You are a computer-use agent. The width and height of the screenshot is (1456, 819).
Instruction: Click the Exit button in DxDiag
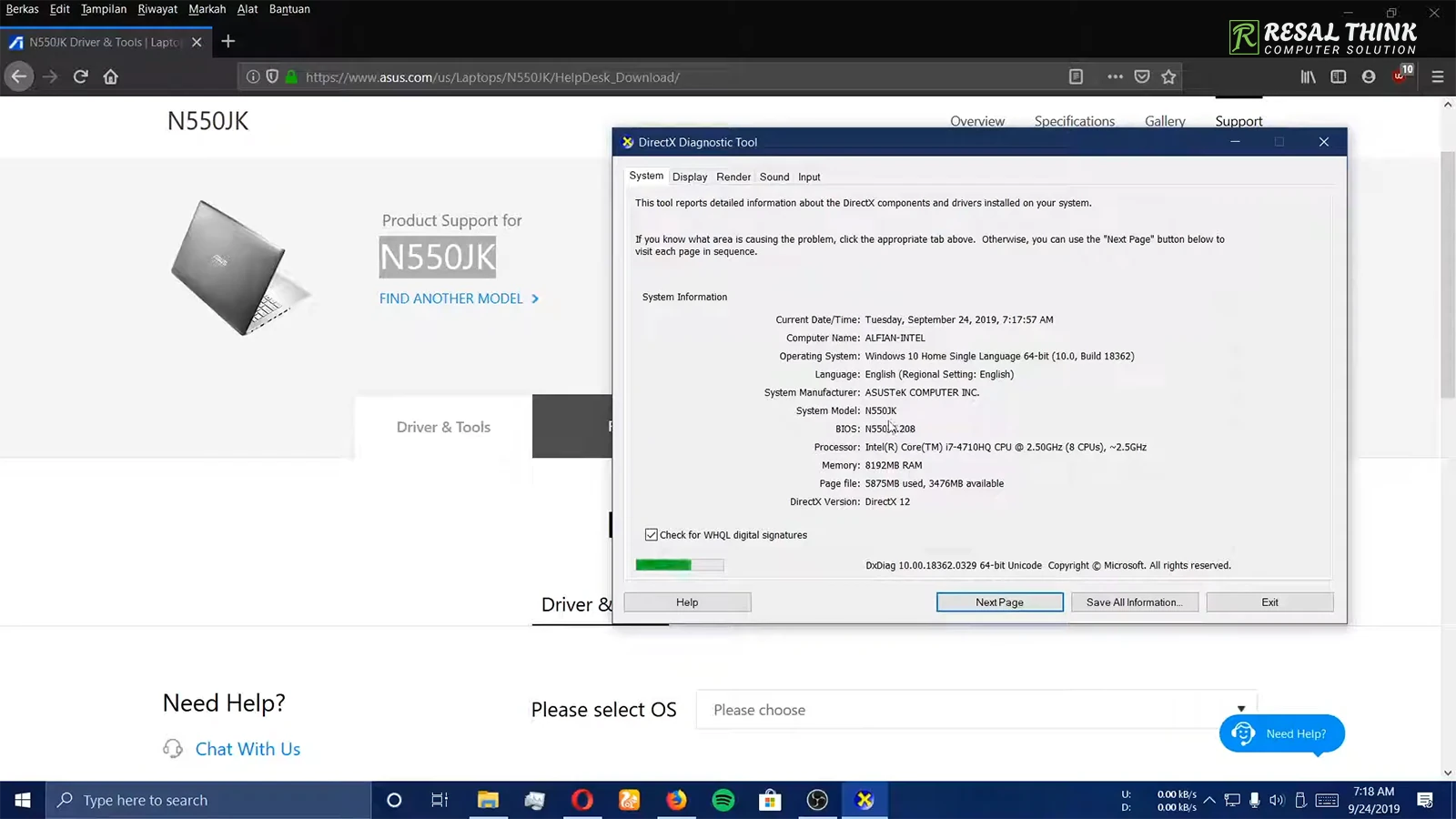tap(1269, 602)
